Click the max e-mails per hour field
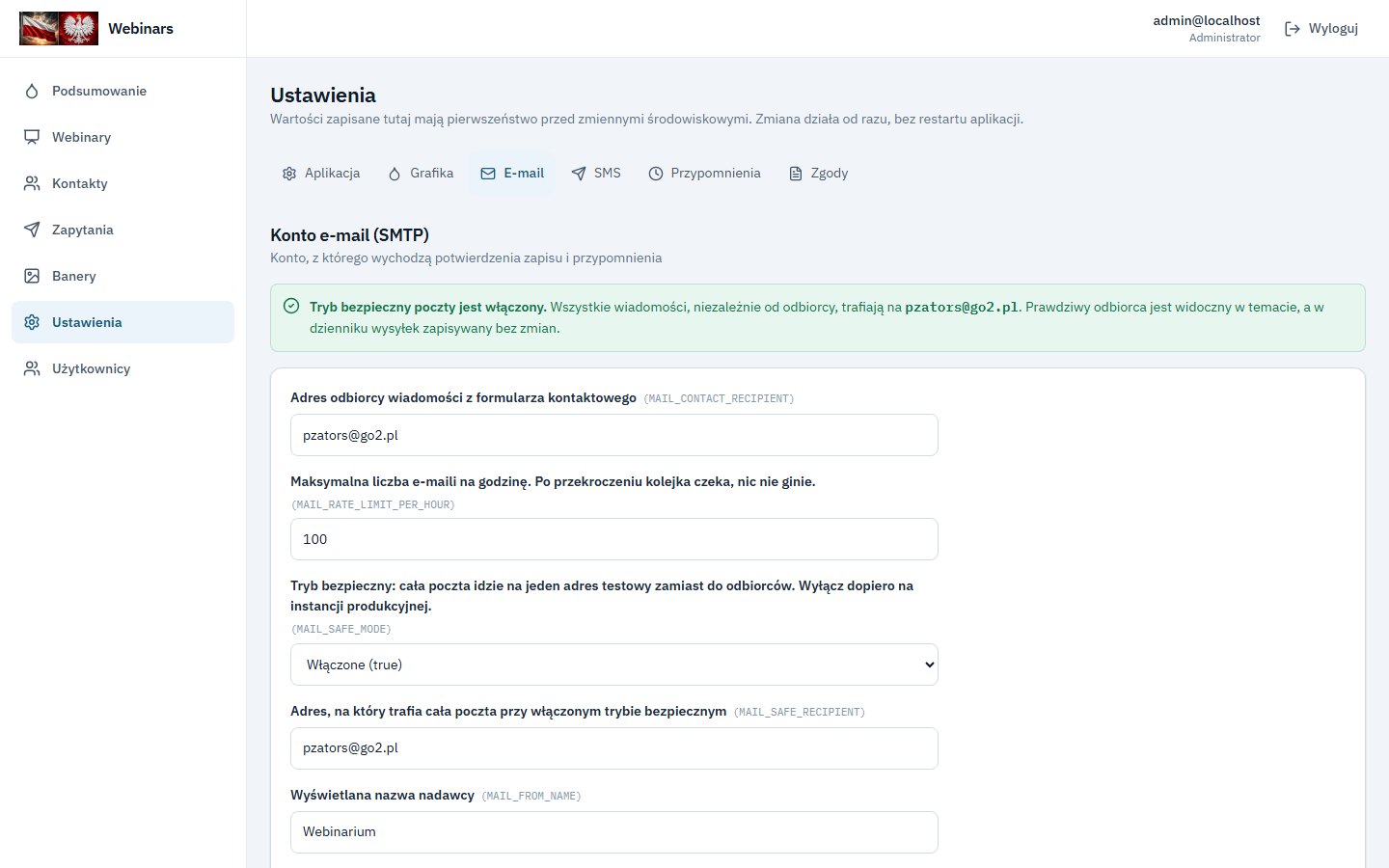 tap(614, 539)
